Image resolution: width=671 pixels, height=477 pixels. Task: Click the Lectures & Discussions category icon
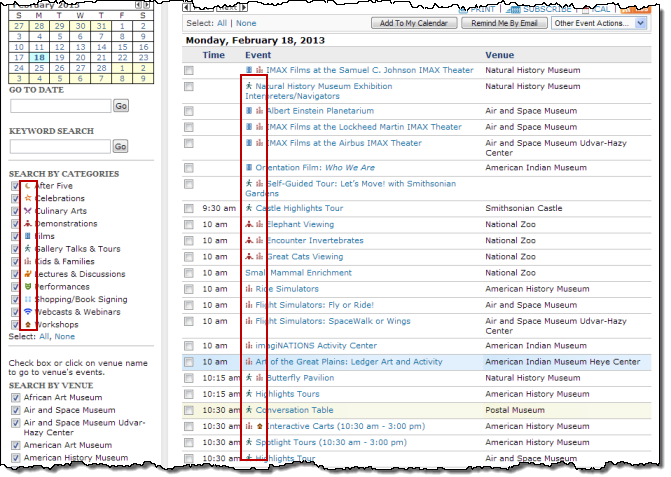28,274
